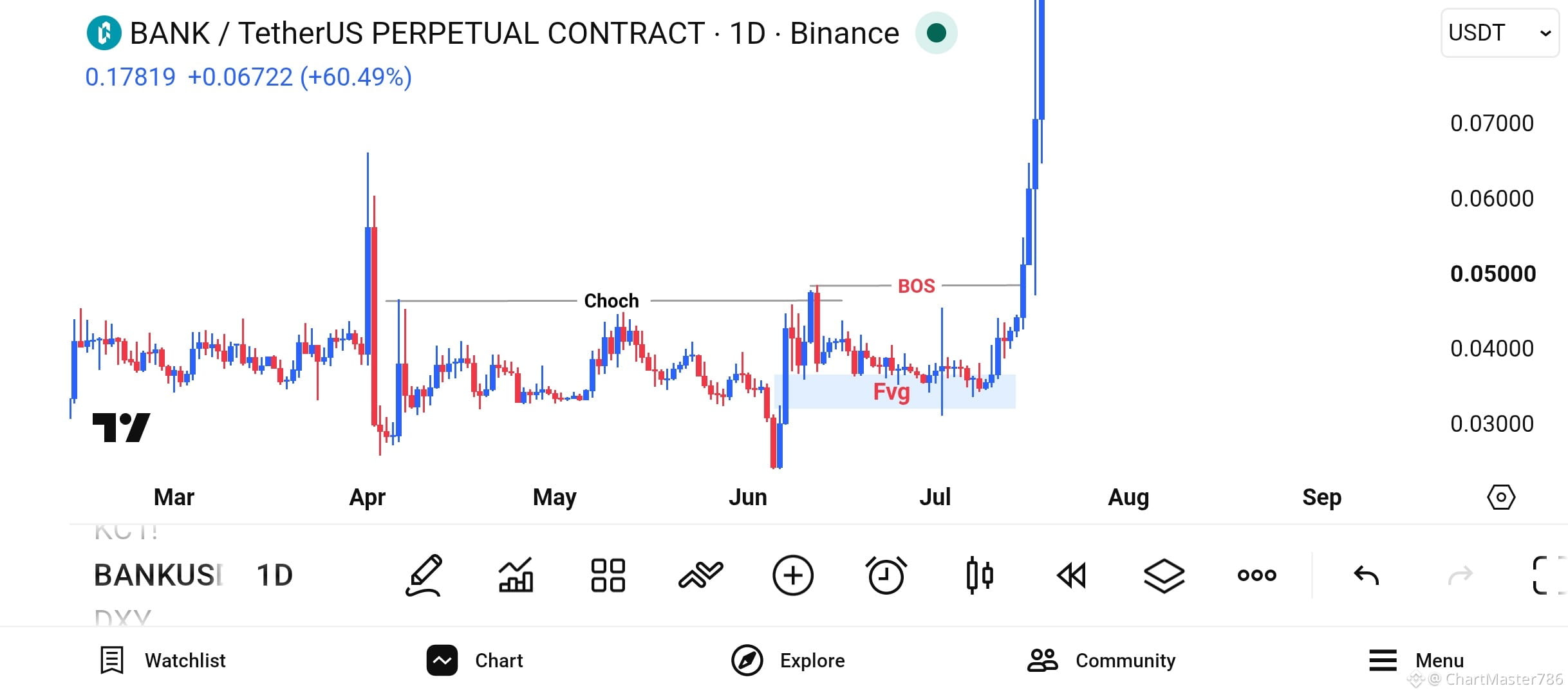Change chart type via candlestick icon
1568x695 pixels.
[x=979, y=575]
